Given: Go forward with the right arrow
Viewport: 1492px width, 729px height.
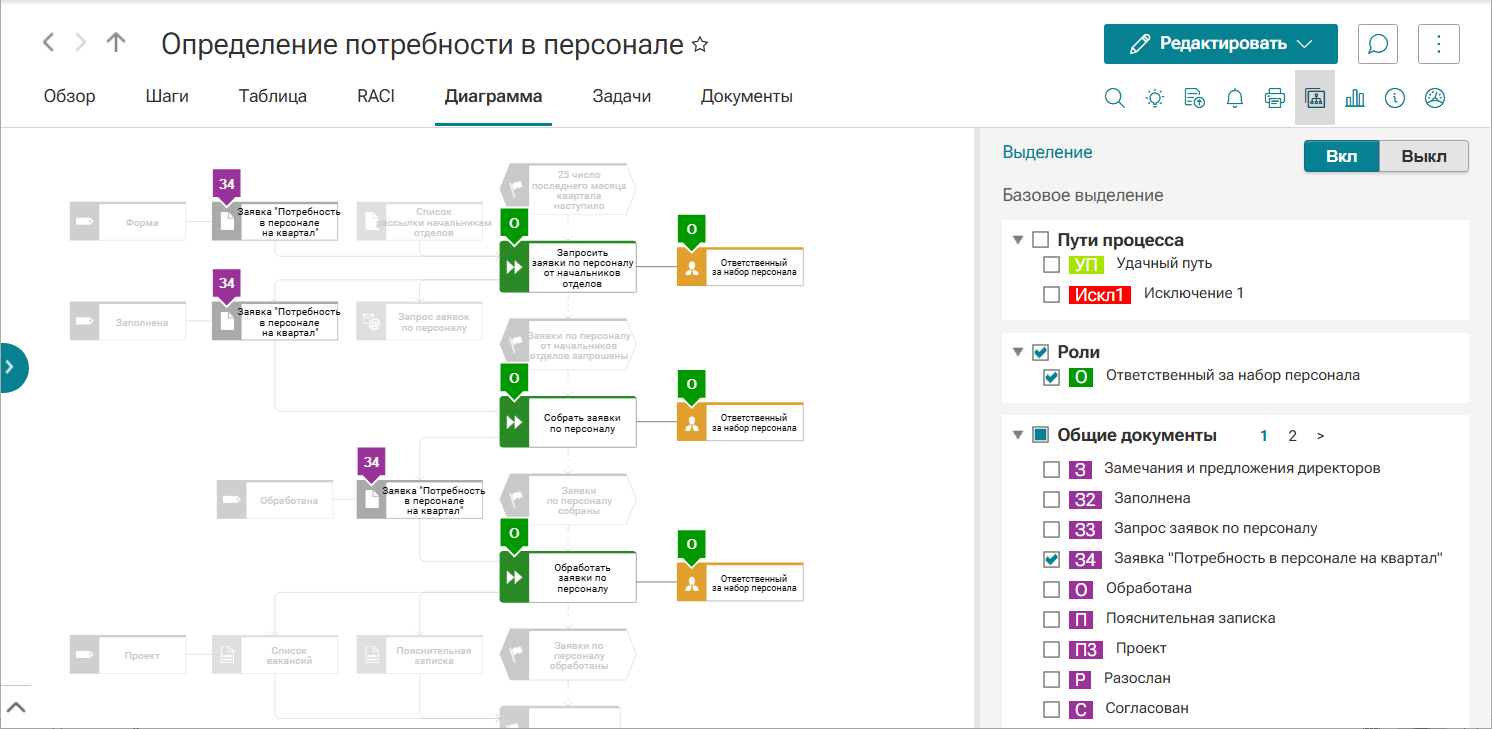Looking at the screenshot, I should click(x=81, y=42).
